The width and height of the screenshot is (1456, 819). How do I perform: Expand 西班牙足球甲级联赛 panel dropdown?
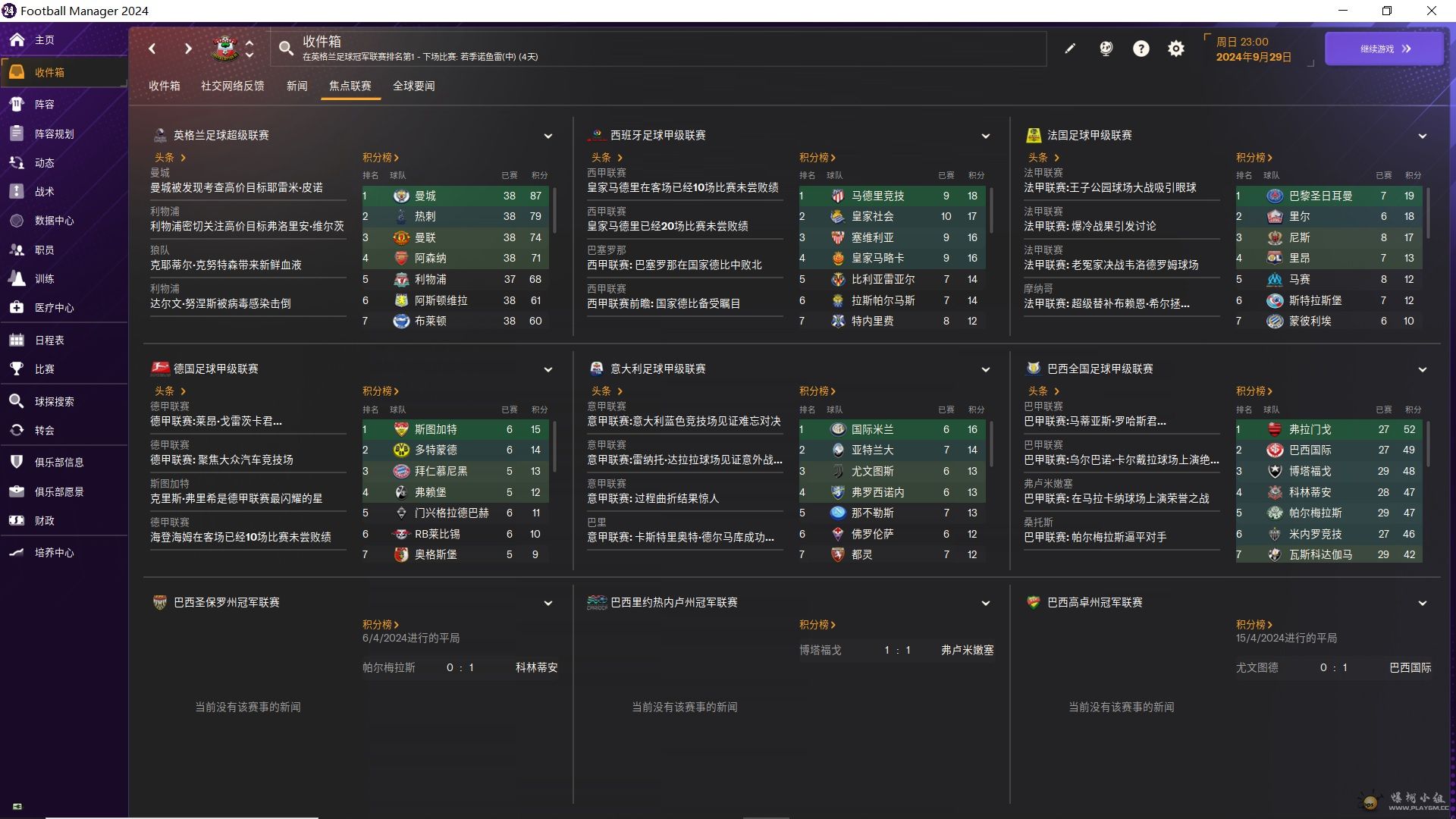[x=985, y=136]
